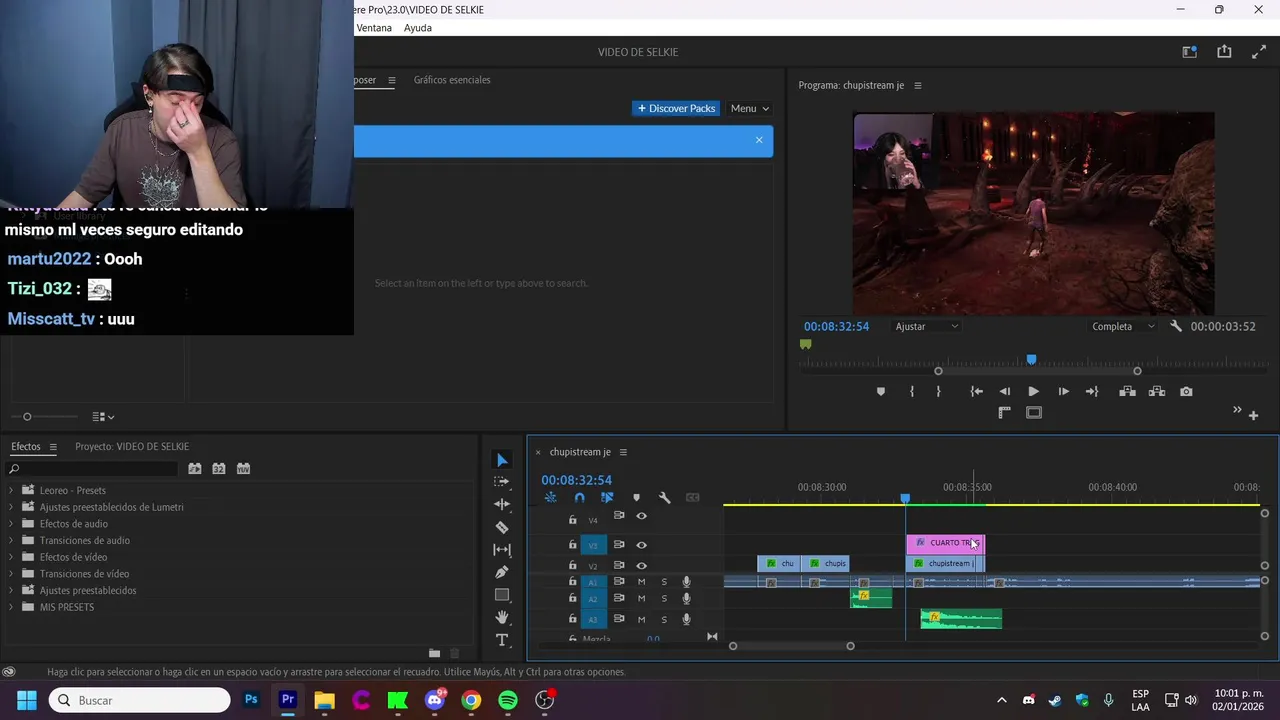Open the Efectos panel menu
The image size is (1280, 720).
[53, 447]
